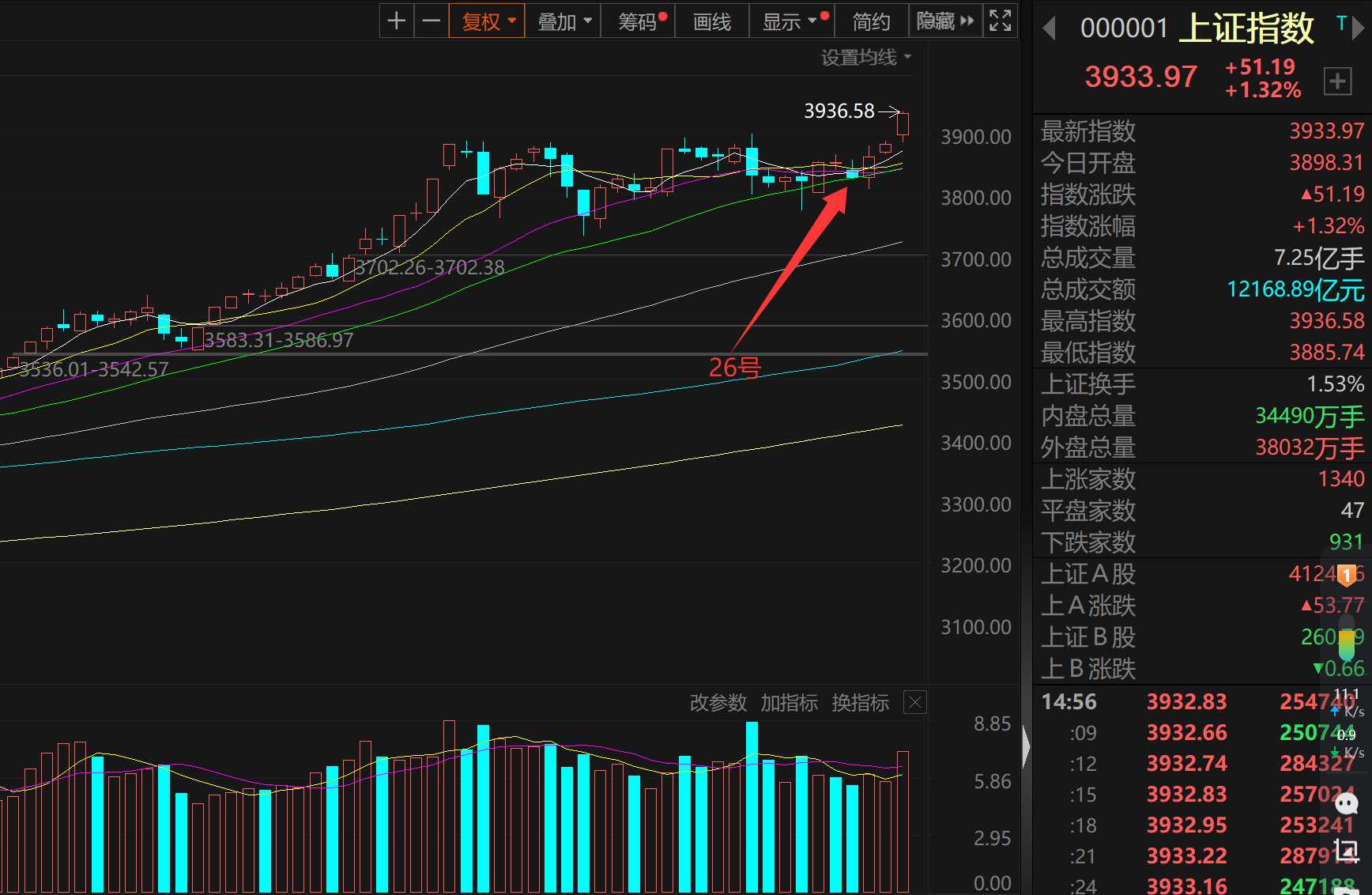Open 设置均线 moving average settings
Viewport: 1372px width, 895px height.
pos(865,57)
